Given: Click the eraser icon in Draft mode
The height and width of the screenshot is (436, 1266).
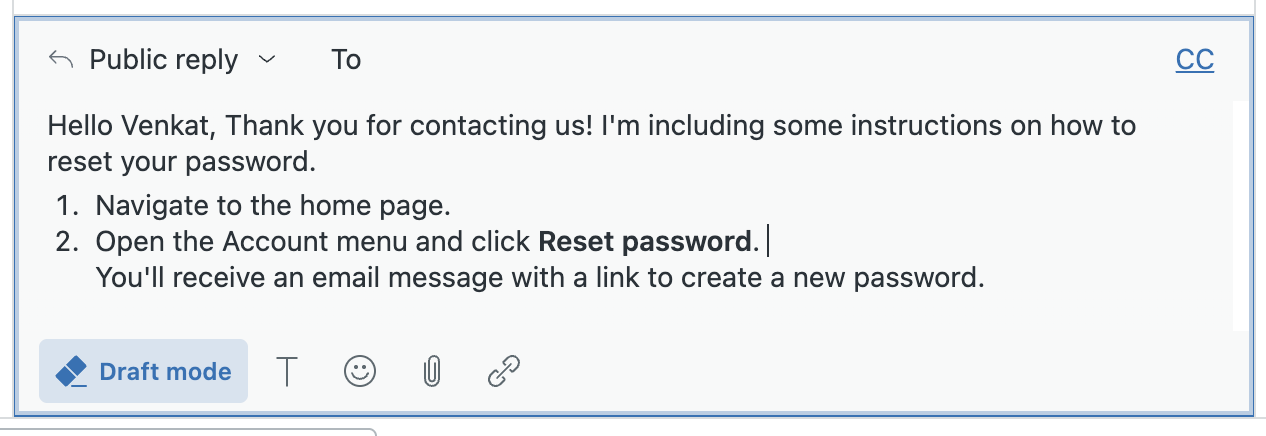Looking at the screenshot, I should coord(72,372).
